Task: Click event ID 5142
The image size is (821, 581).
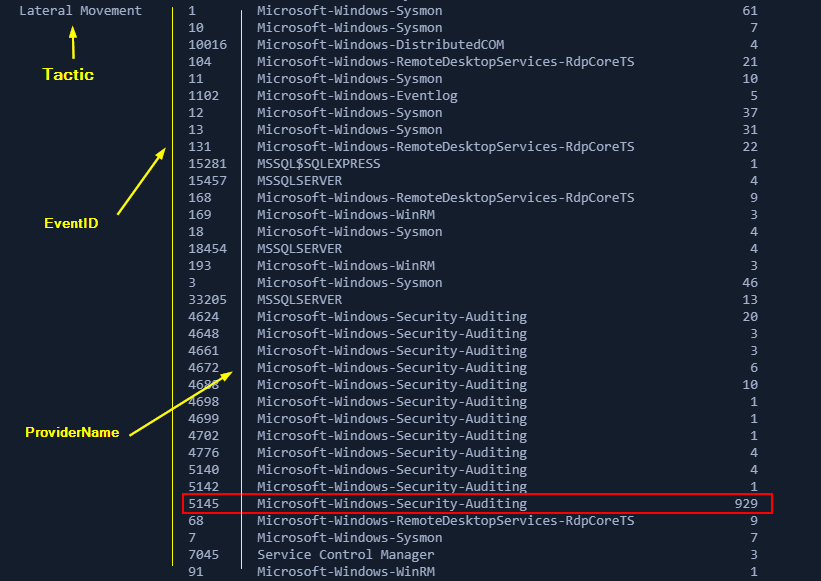Action: click(204, 487)
